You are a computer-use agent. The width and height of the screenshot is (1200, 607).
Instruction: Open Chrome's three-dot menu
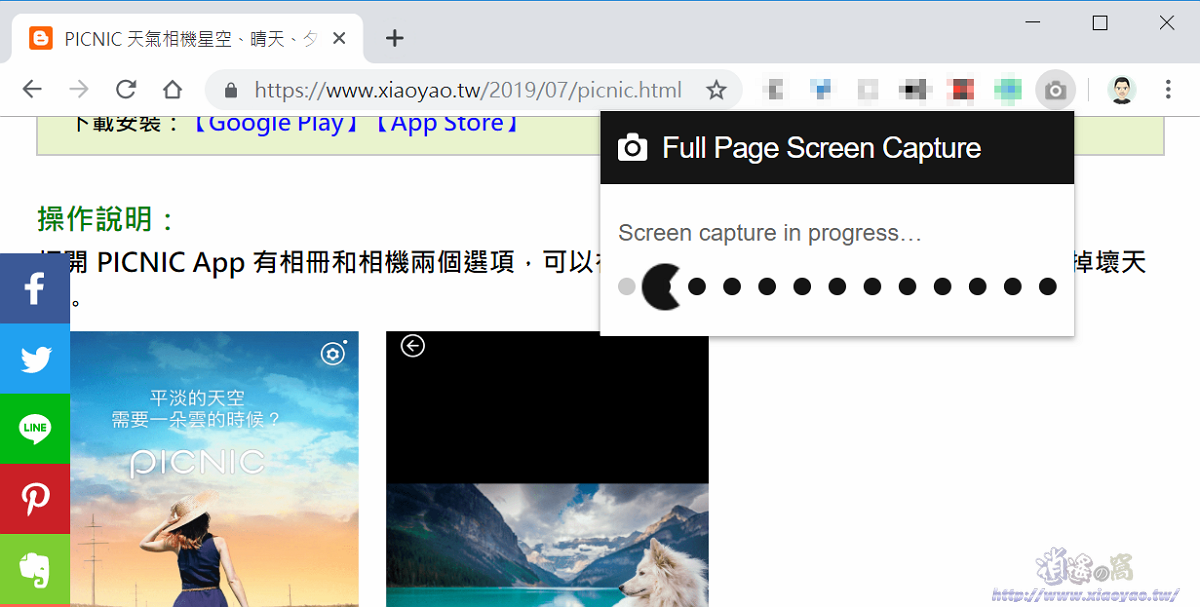(1168, 90)
